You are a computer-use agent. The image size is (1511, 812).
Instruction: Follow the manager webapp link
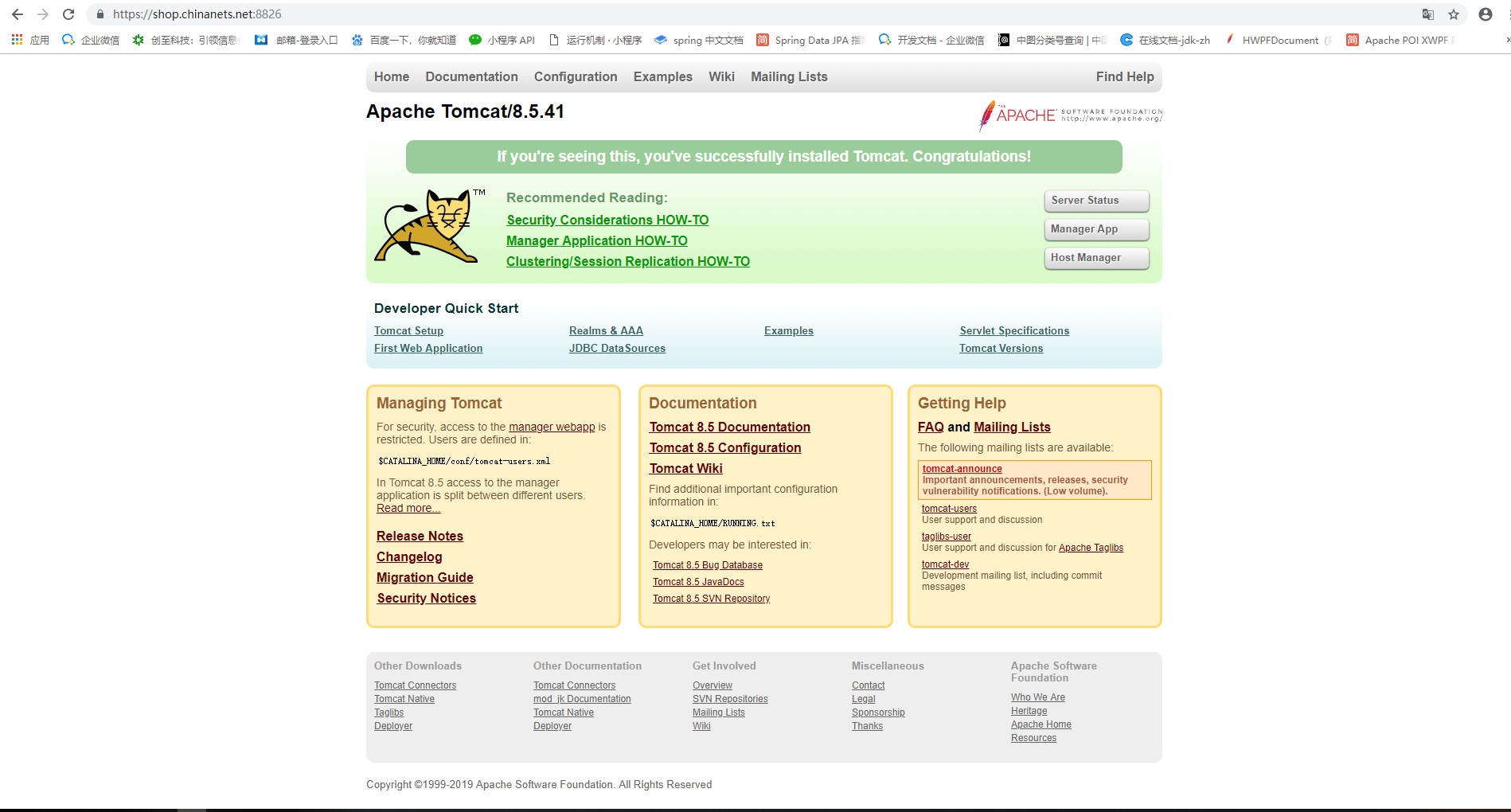tap(552, 427)
